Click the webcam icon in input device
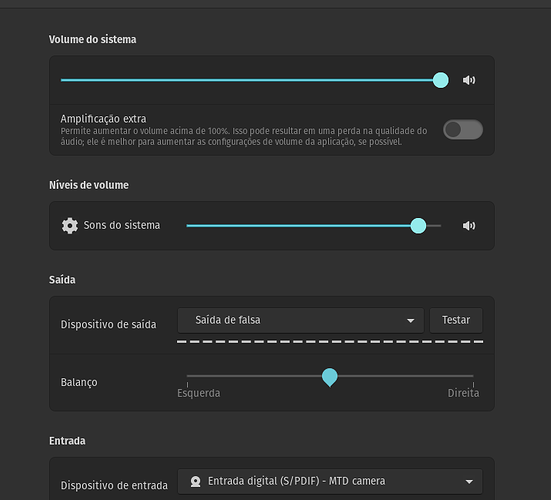Screen dimensions: 551x500 pyautogui.click(x=195, y=481)
